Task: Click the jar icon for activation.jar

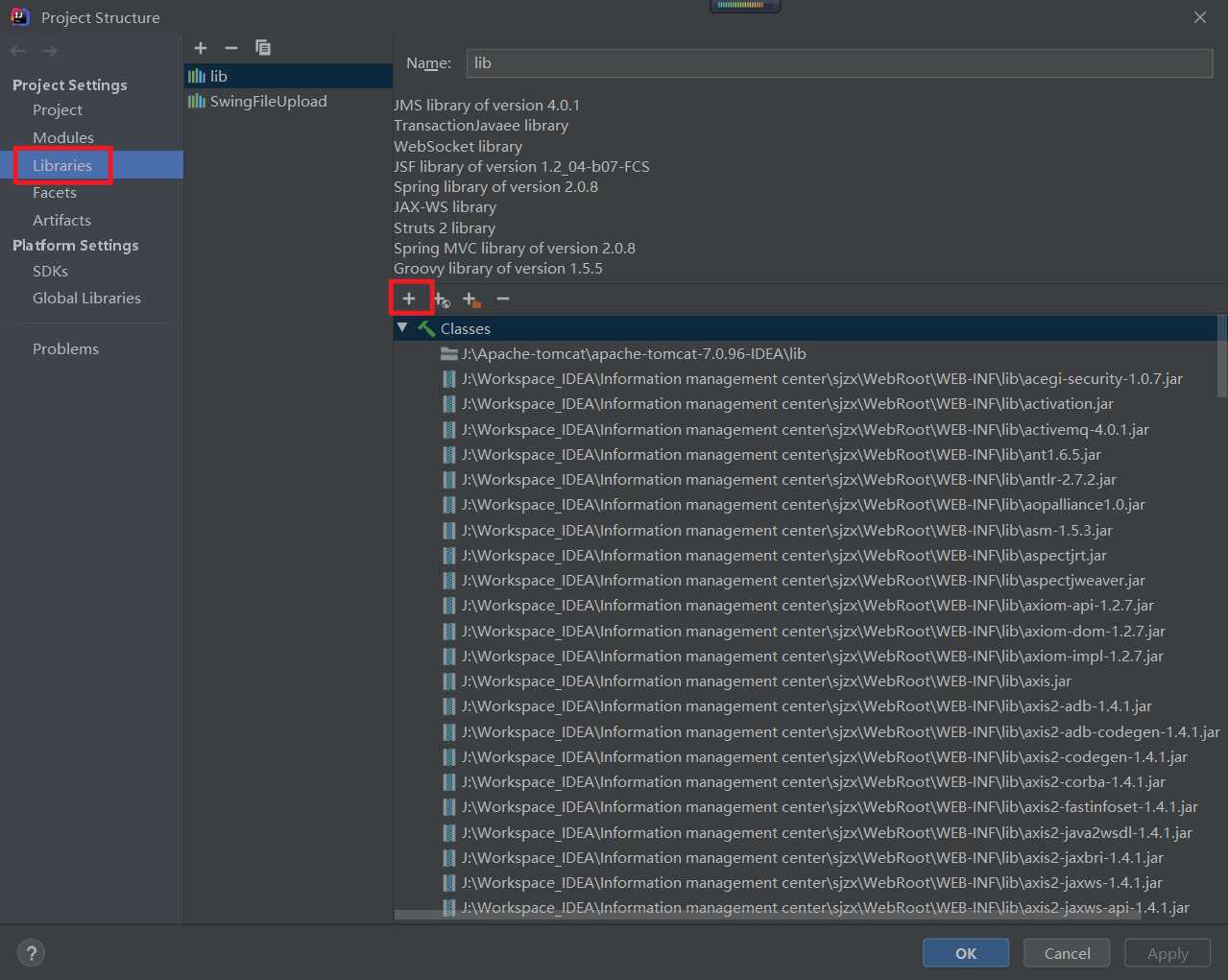Action: coord(449,404)
